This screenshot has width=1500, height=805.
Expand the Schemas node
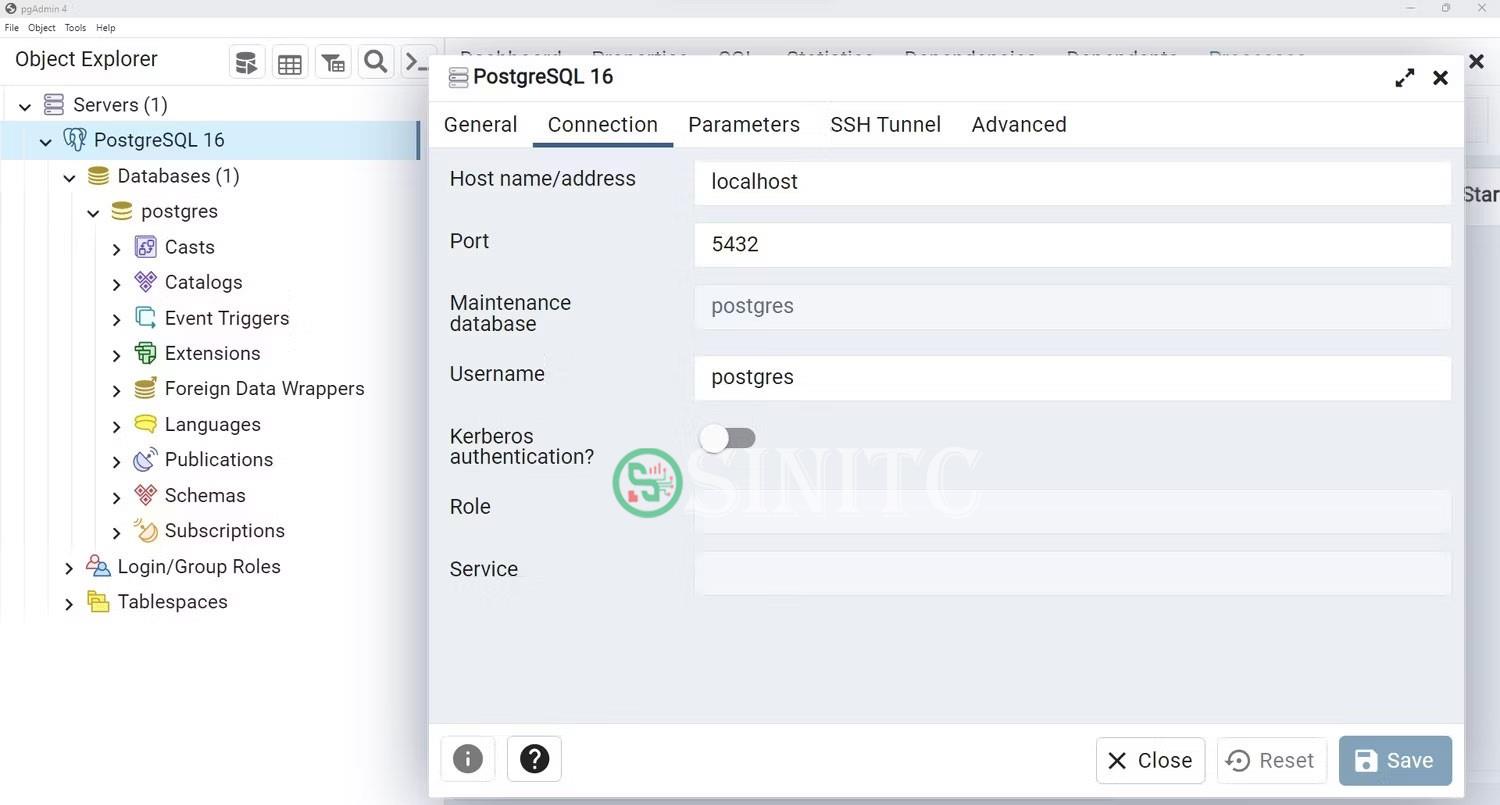117,497
